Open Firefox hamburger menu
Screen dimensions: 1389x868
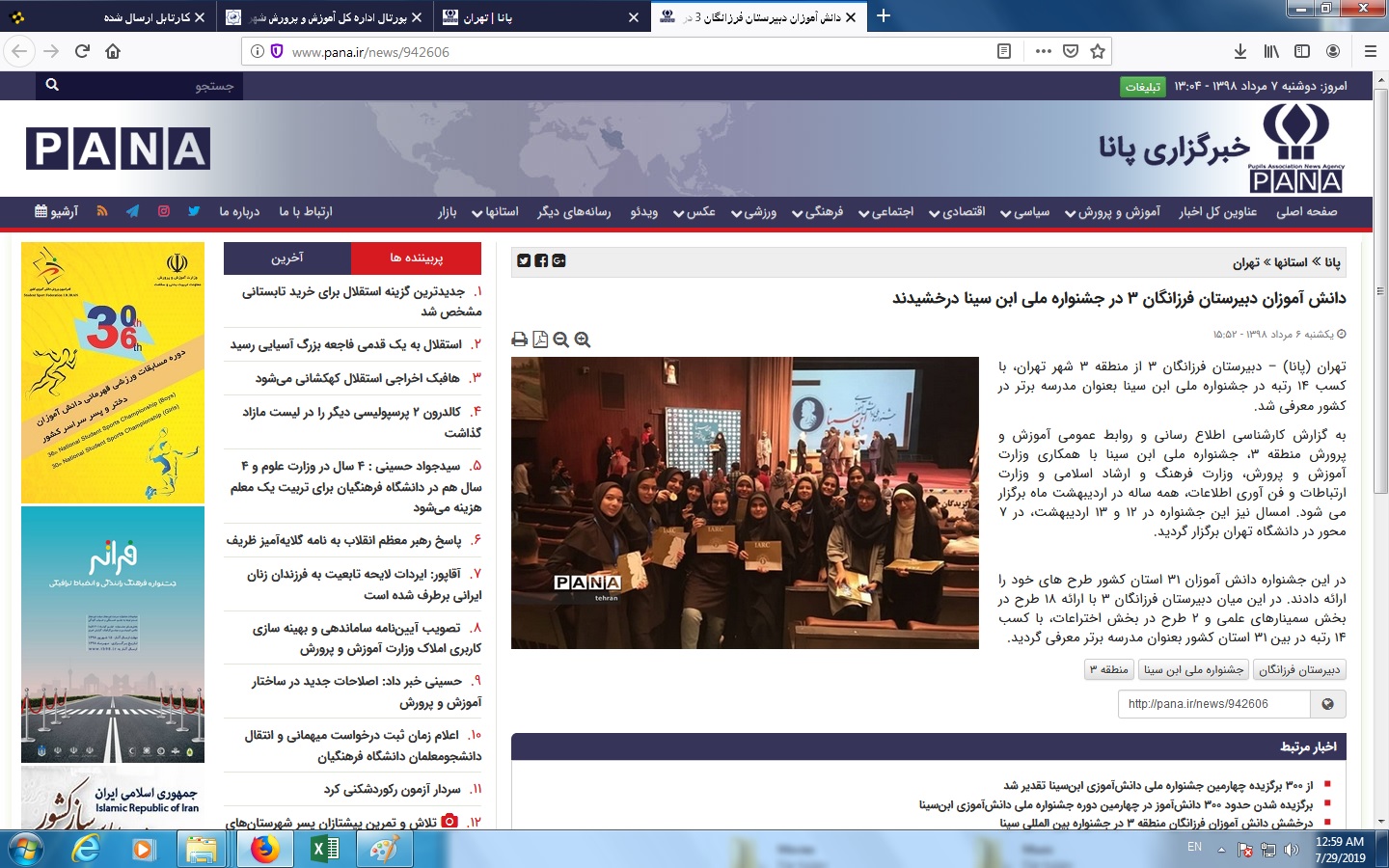[1371, 51]
